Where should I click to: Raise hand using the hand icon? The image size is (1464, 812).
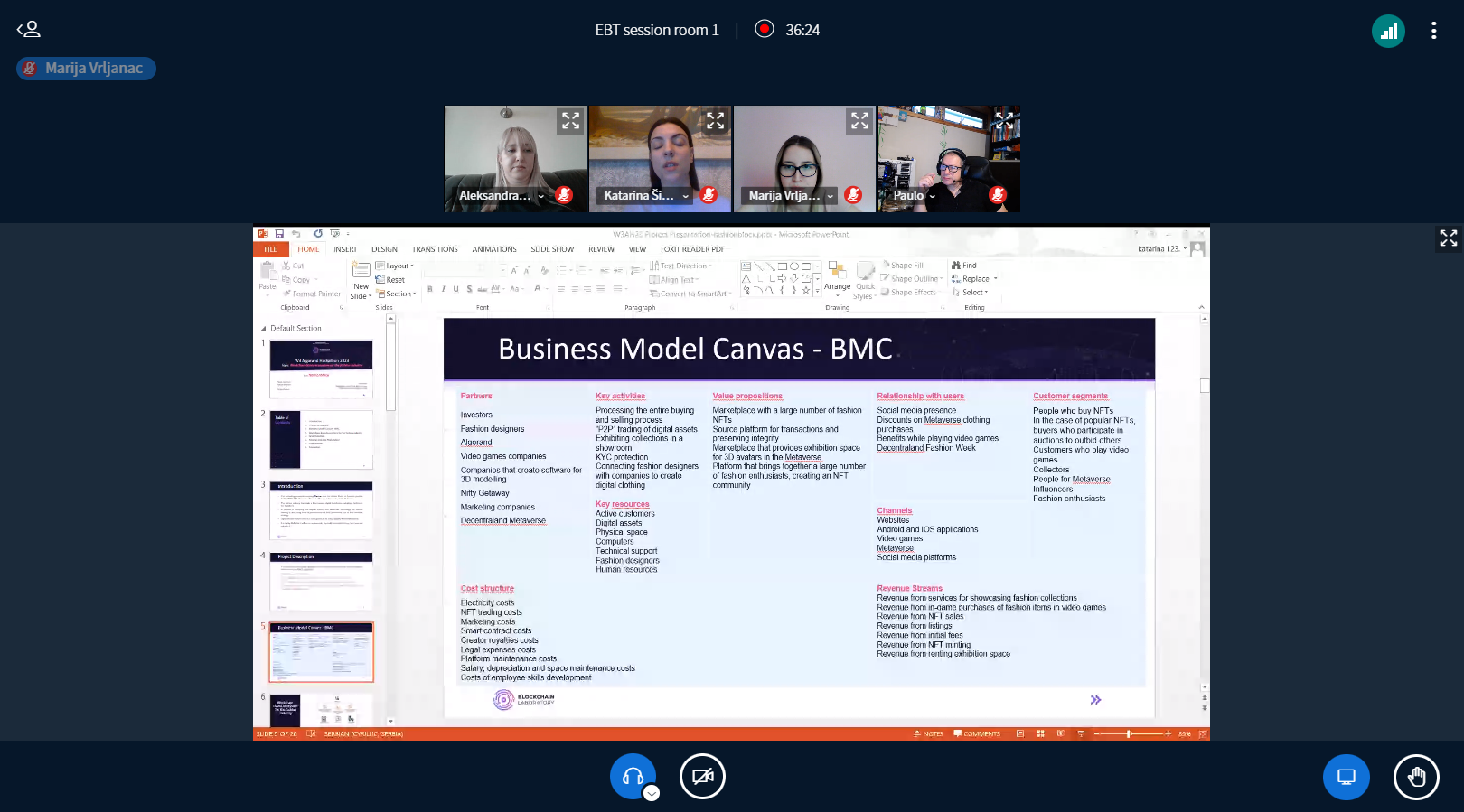coord(1415,777)
